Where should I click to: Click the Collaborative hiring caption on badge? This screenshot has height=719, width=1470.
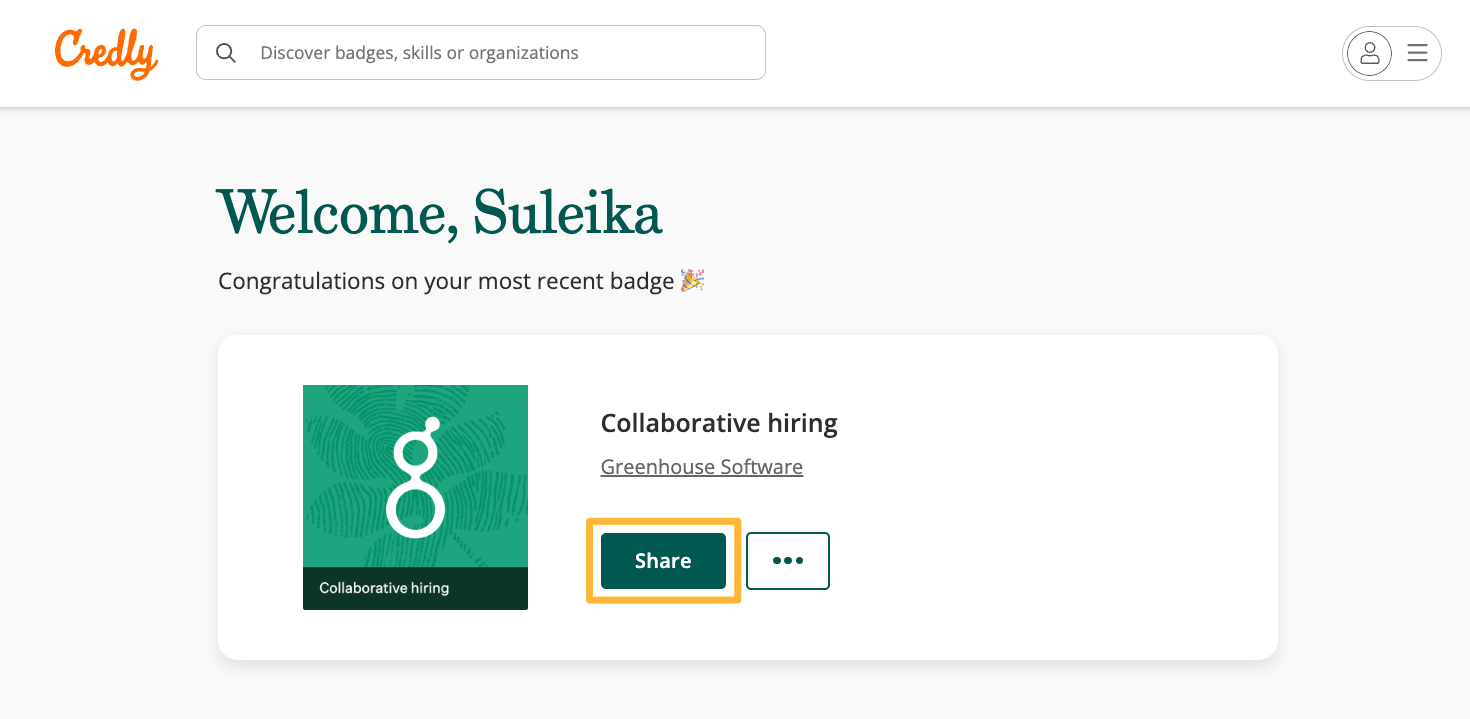pyautogui.click(x=384, y=588)
